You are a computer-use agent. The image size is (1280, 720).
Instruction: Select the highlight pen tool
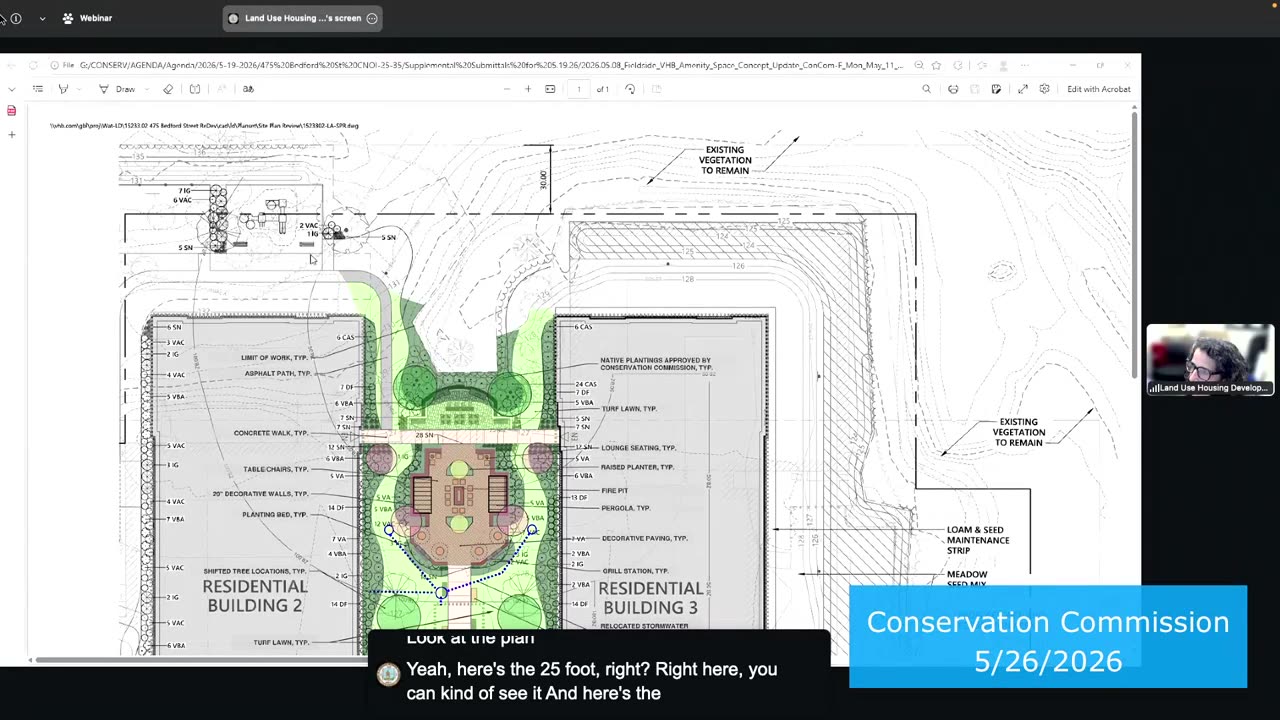(x=62, y=89)
